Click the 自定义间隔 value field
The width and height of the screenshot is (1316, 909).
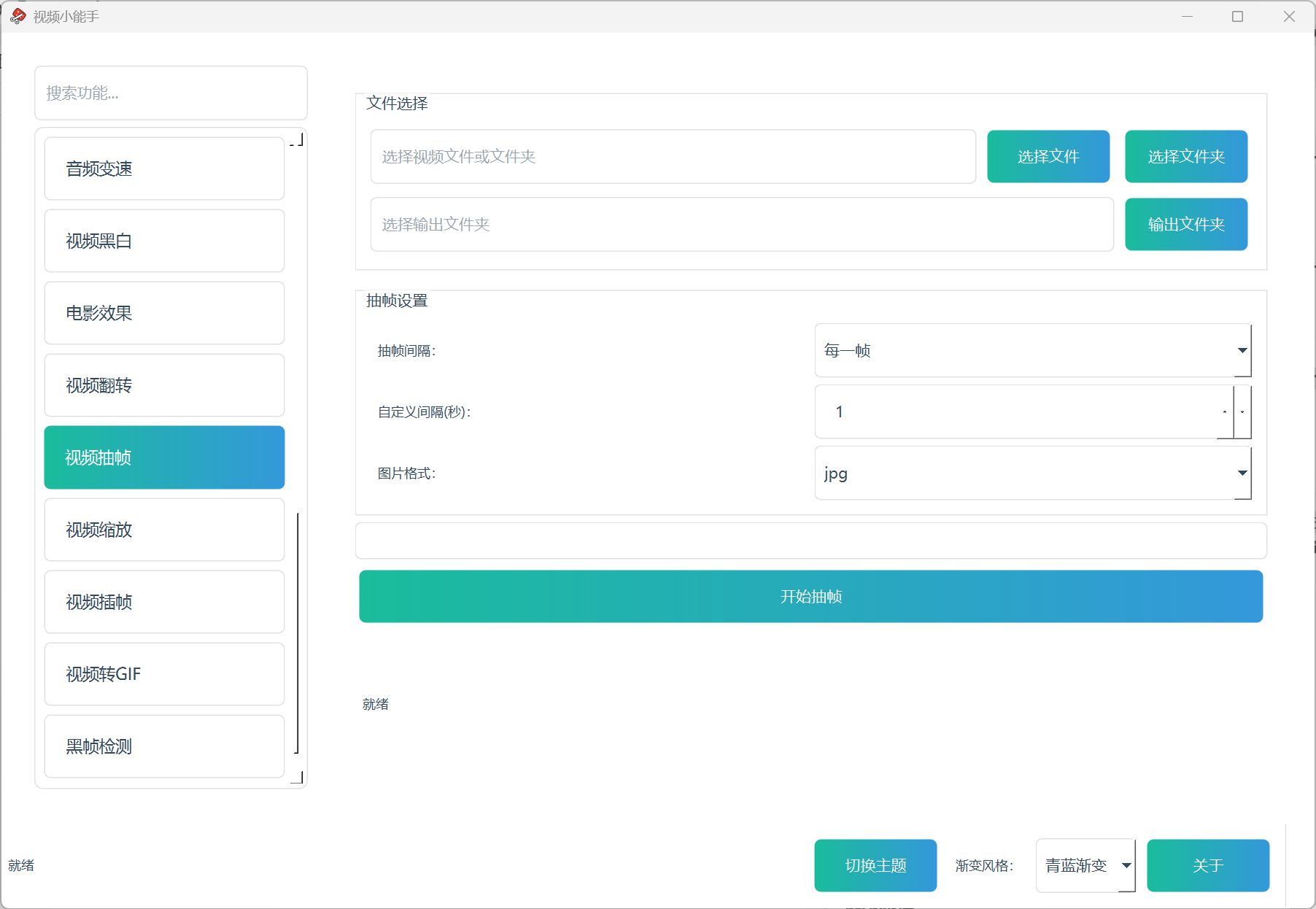pyautogui.click(x=1016, y=411)
